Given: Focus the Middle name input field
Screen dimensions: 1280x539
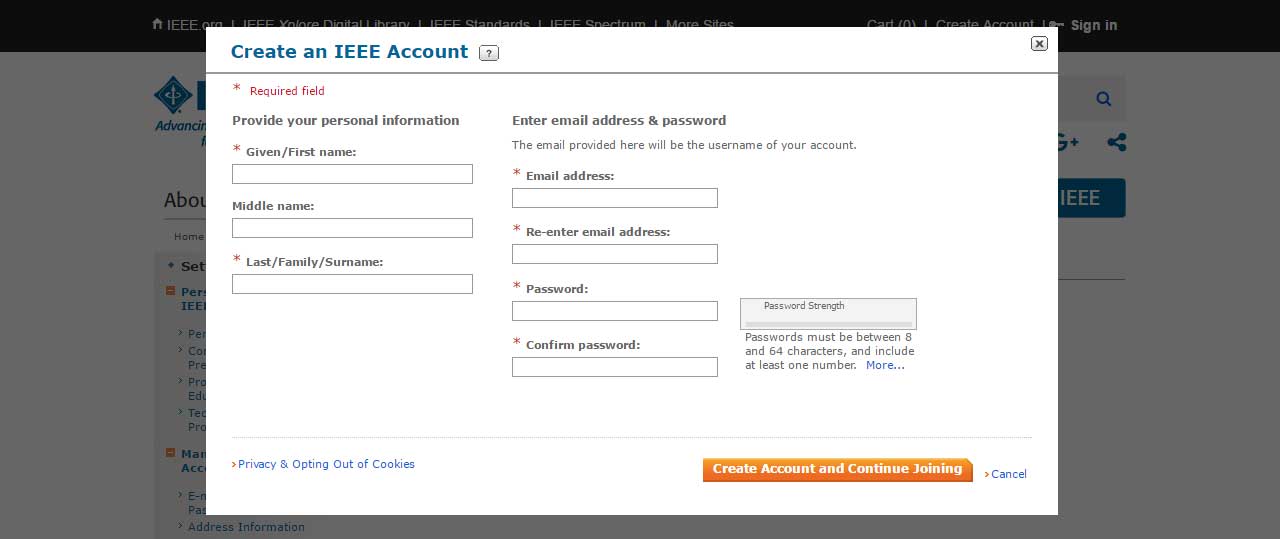Looking at the screenshot, I should click(352, 228).
